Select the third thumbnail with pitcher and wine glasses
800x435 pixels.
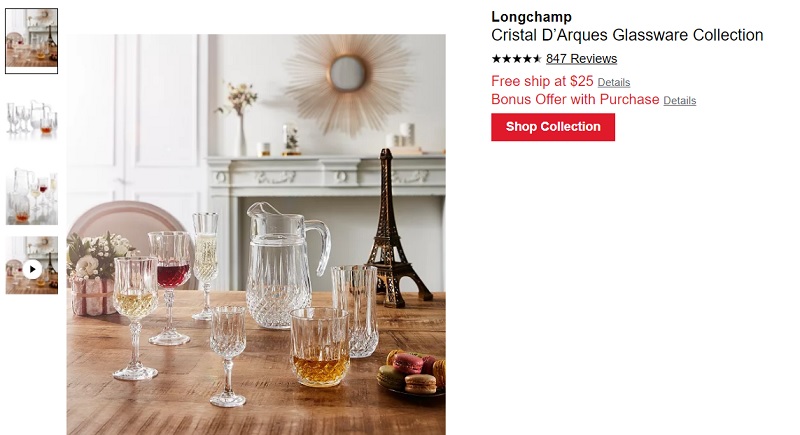(32, 196)
